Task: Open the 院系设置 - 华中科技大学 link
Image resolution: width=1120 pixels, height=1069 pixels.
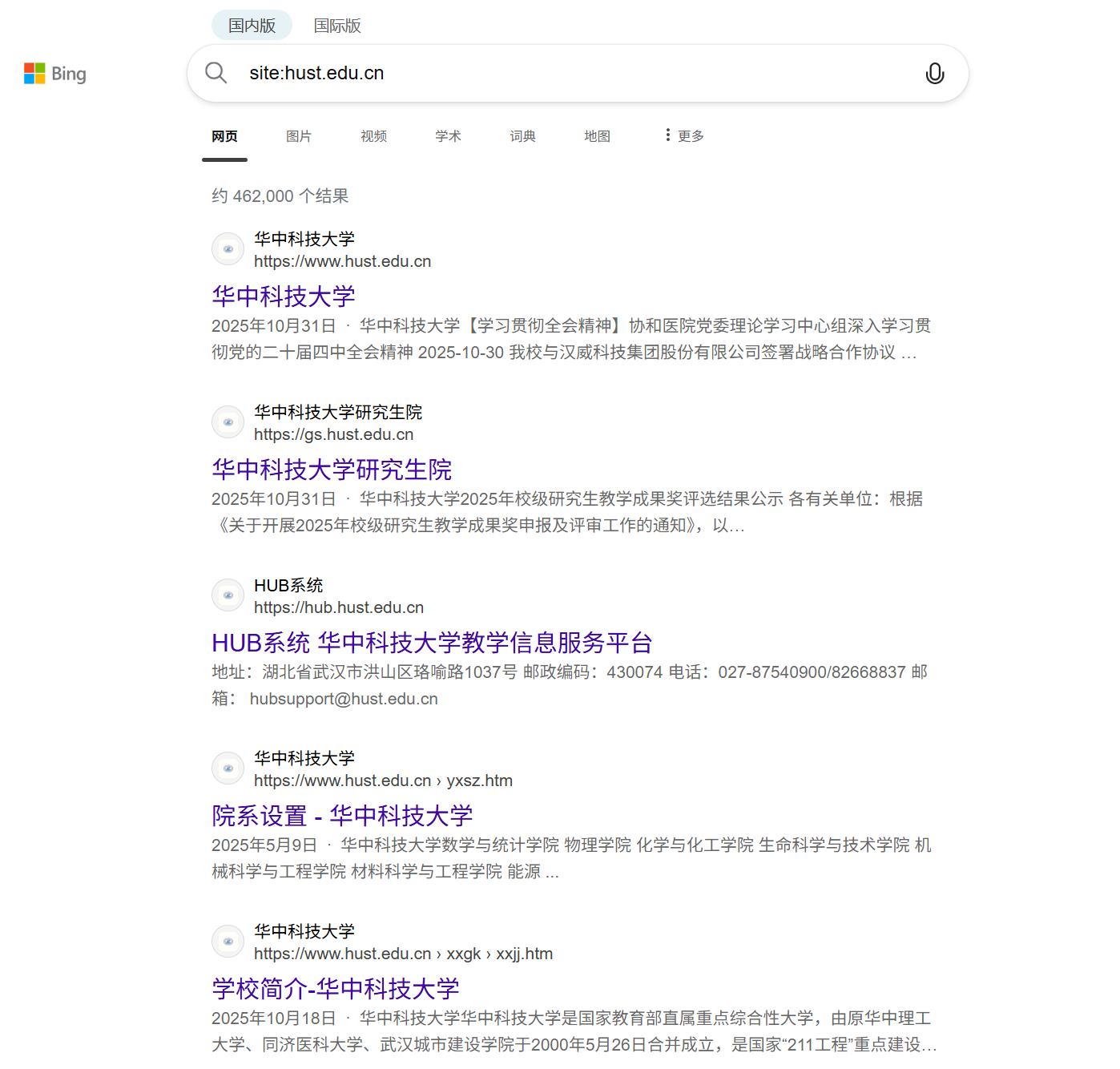Action: click(342, 816)
